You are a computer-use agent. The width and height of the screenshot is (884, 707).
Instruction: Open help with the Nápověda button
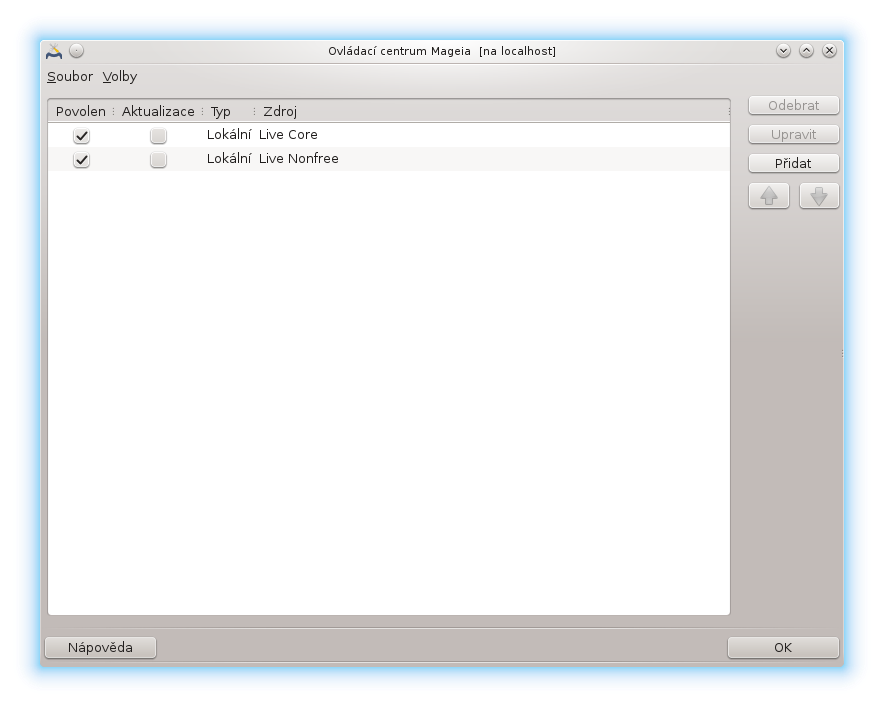pyautogui.click(x=100, y=647)
